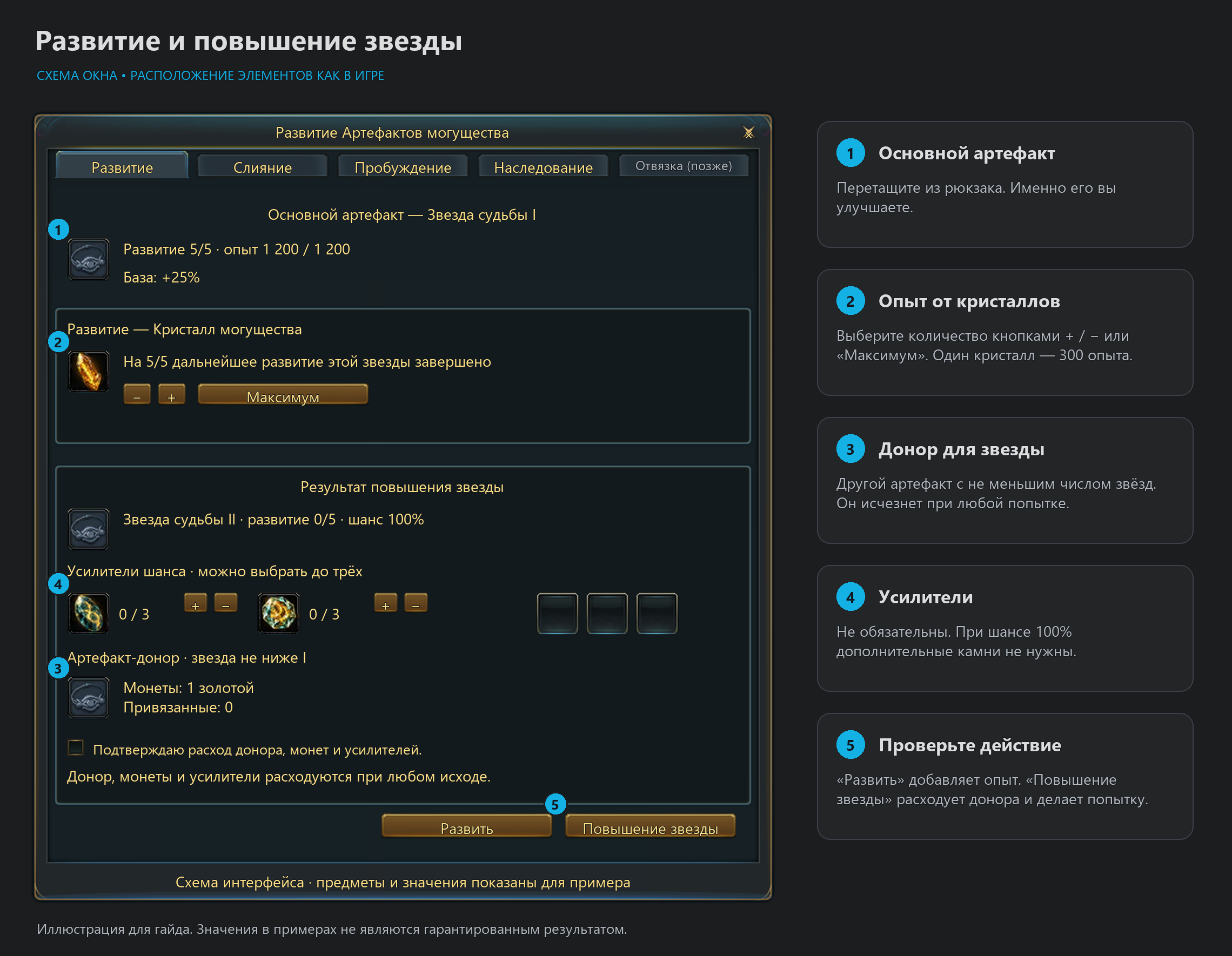This screenshot has height=956, width=1232.
Task: Click the Повышение звезды button
Action: click(x=651, y=826)
